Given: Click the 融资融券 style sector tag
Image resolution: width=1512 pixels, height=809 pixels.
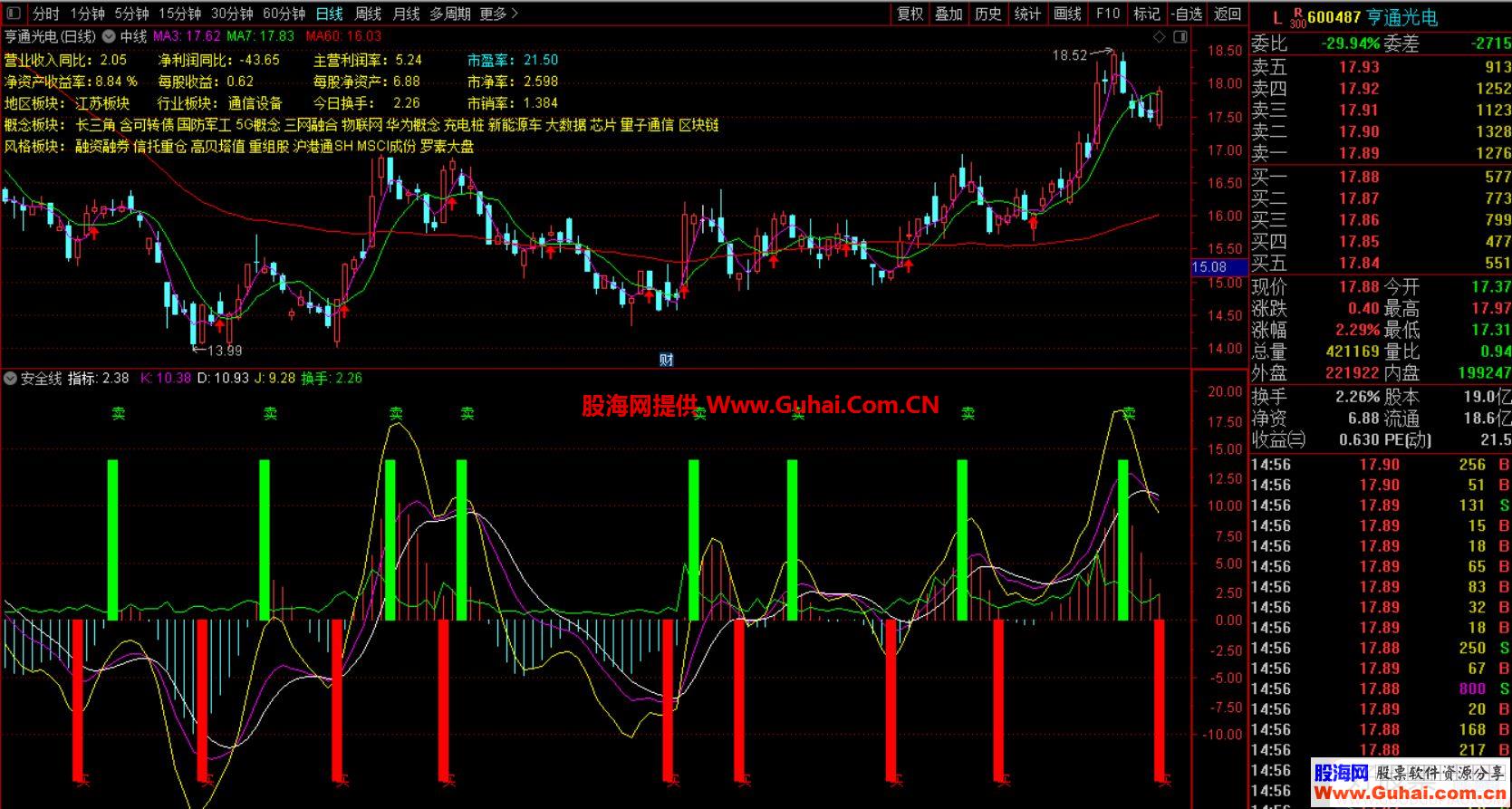Looking at the screenshot, I should tap(102, 147).
